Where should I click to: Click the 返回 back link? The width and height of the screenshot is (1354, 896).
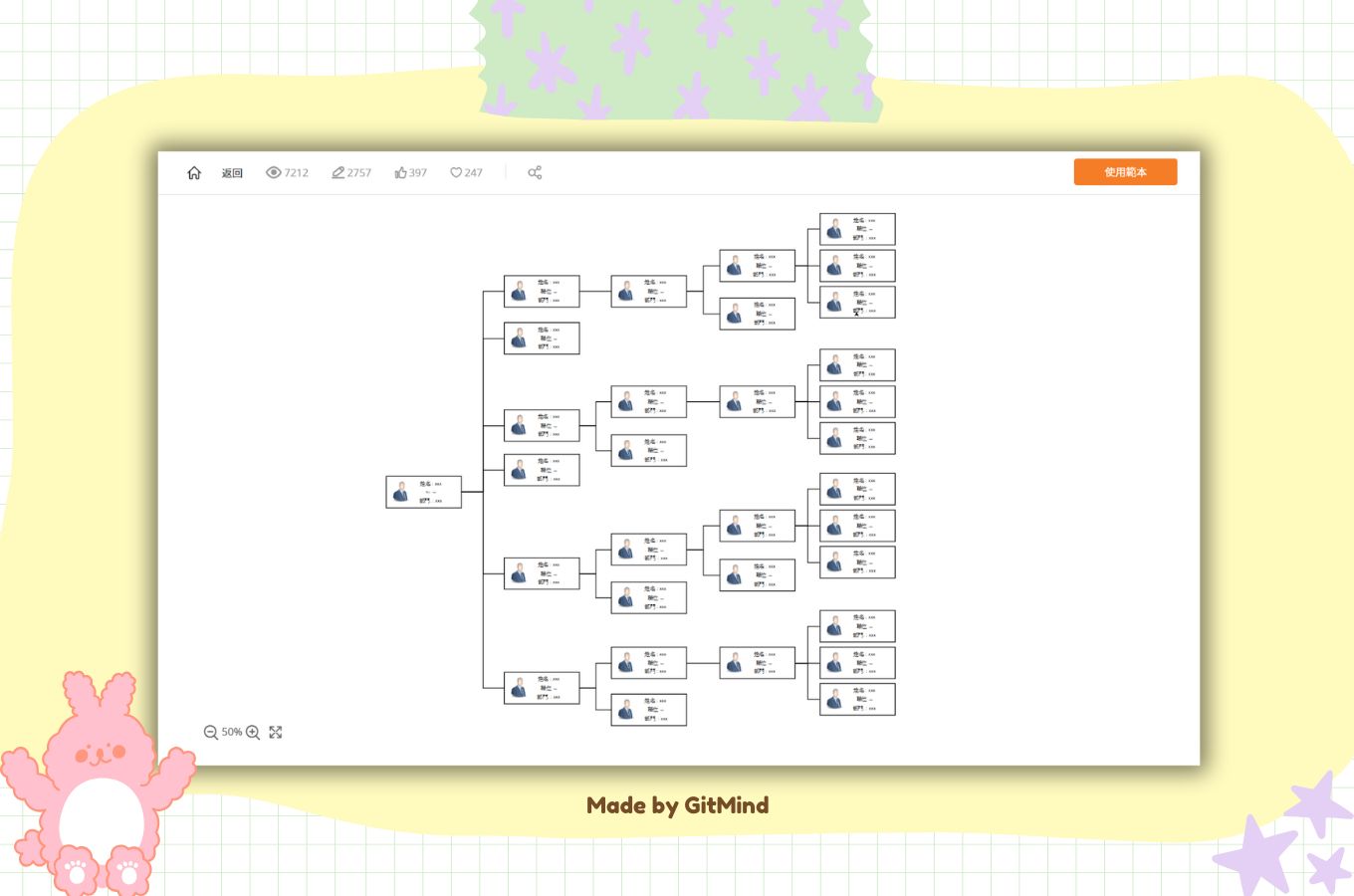232,173
